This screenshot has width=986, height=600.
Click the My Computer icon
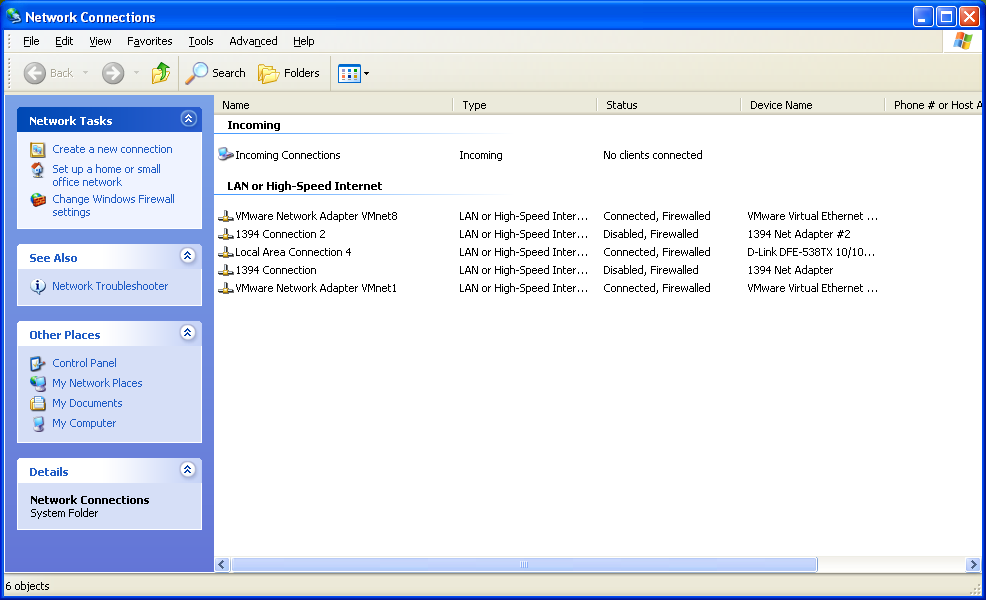[x=38, y=423]
